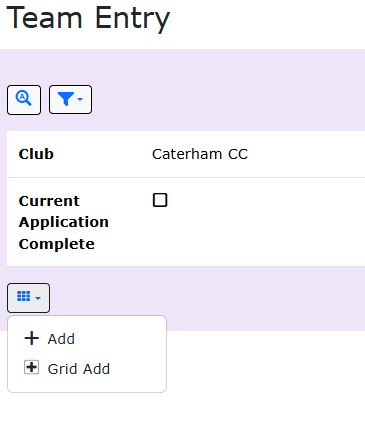The height and width of the screenshot is (423, 365).
Task: Expand the filter dropdown caret
Action: [80, 99]
